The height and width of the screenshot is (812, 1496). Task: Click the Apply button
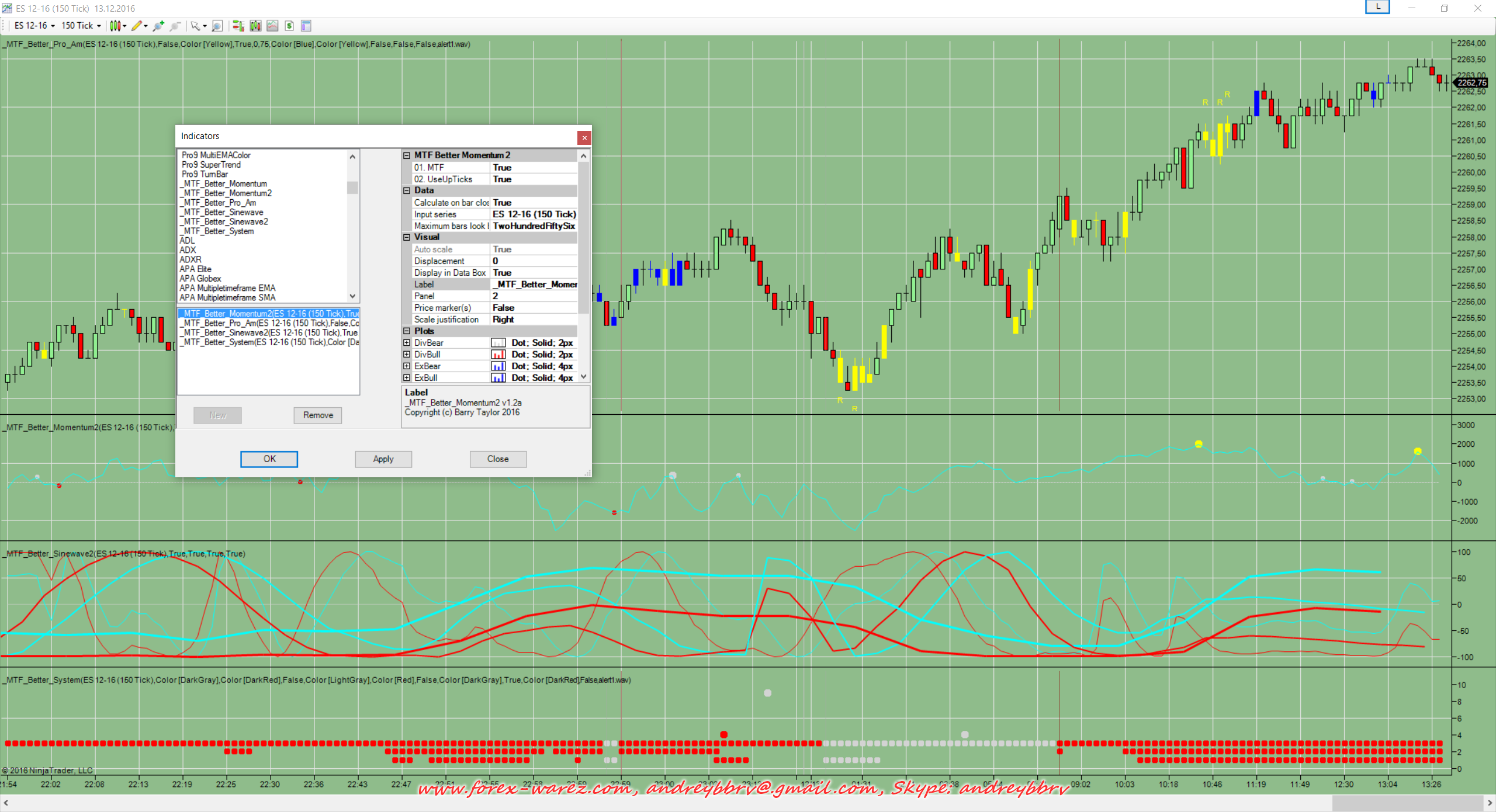click(383, 459)
